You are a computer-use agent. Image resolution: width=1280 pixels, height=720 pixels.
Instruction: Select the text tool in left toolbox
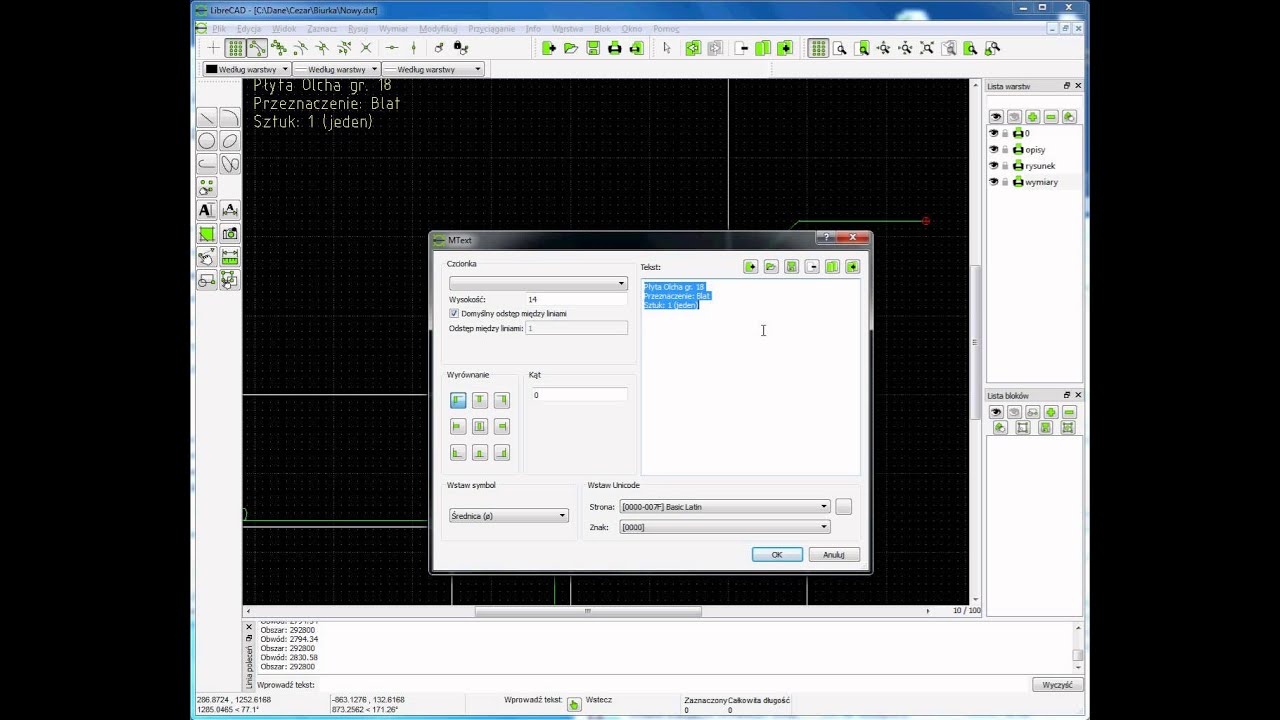click(207, 210)
